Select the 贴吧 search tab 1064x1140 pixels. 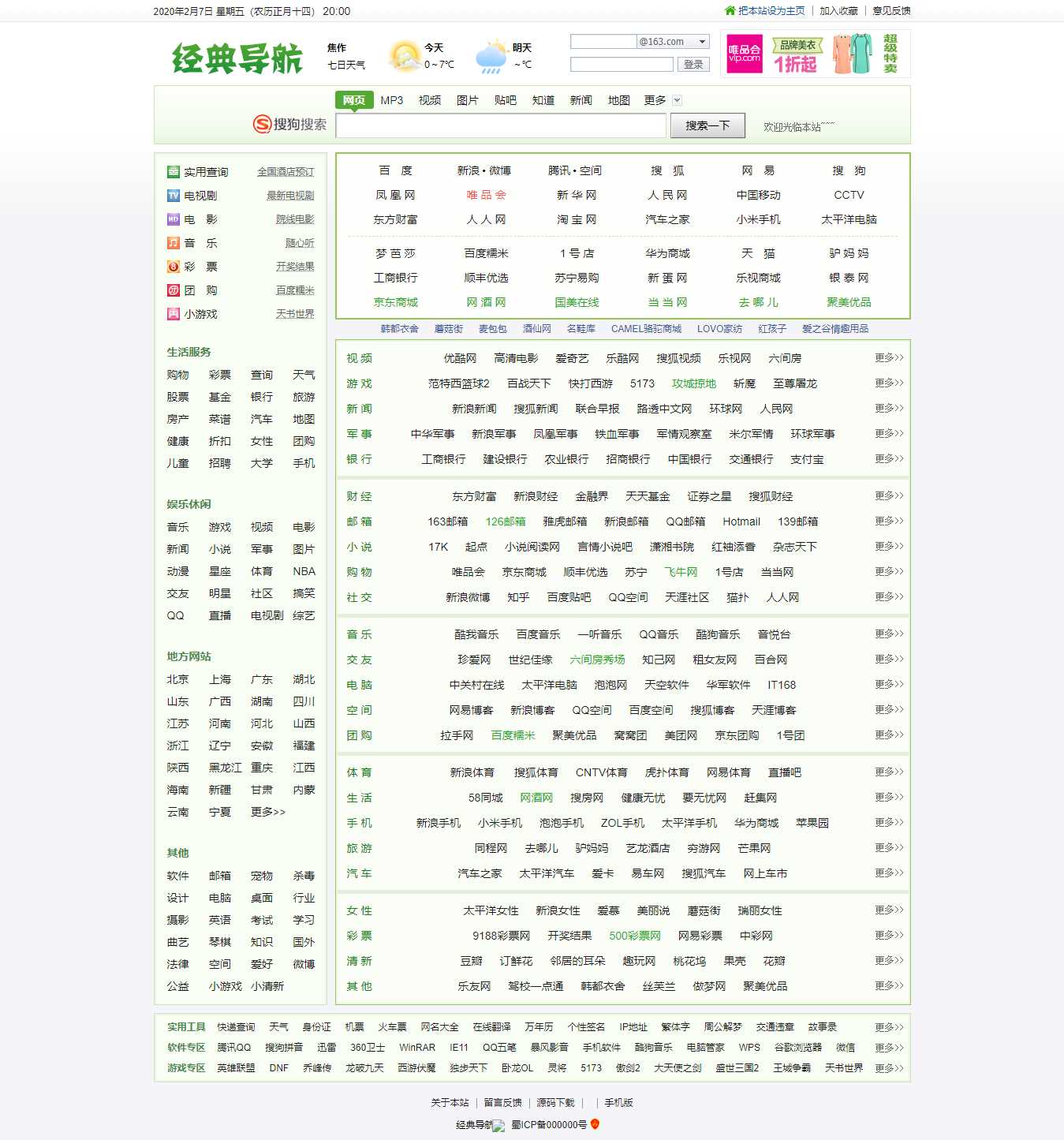click(506, 100)
